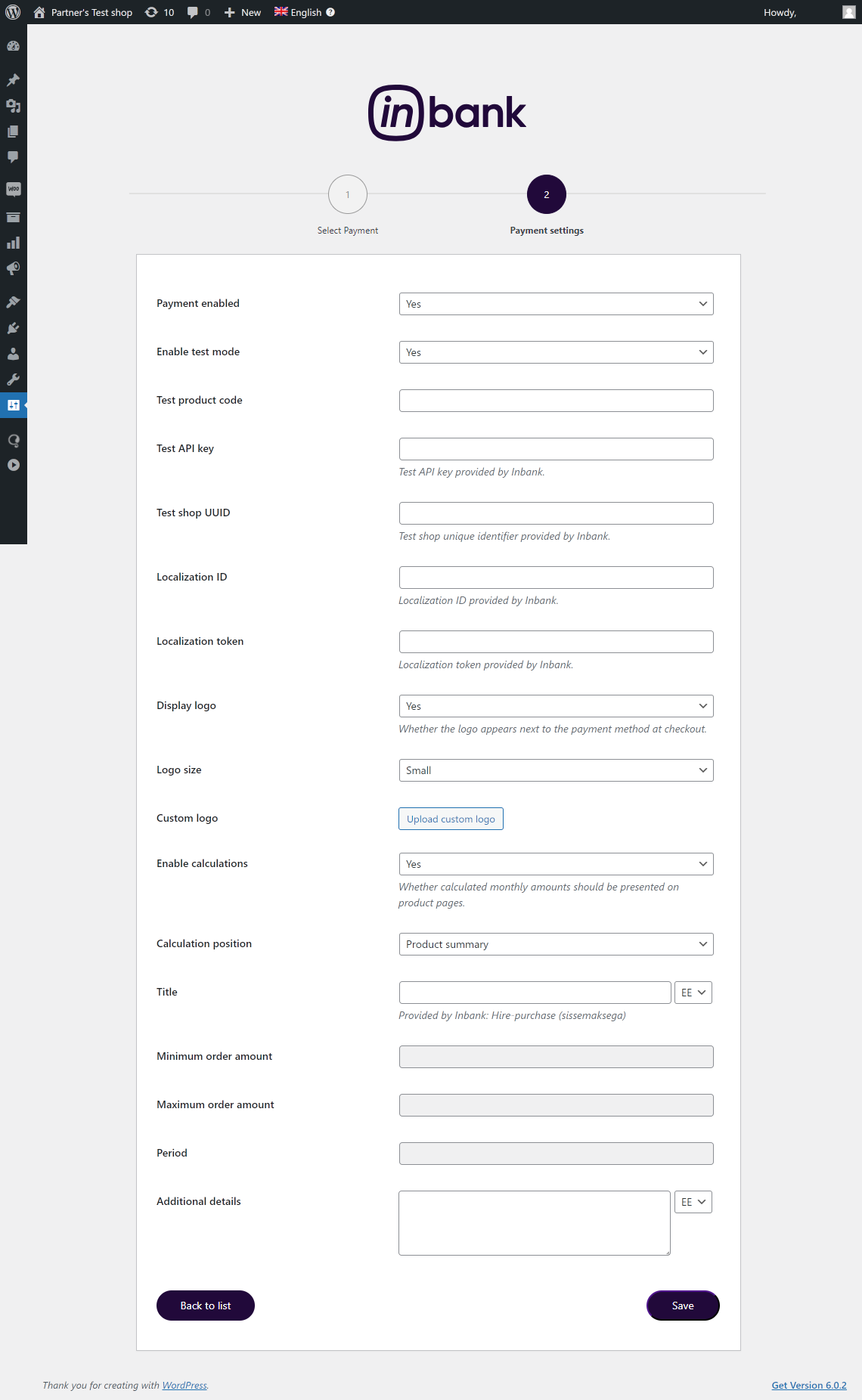This screenshot has height=1400, width=862.
Task: Go to step 1 Select Payment
Action: [x=348, y=194]
